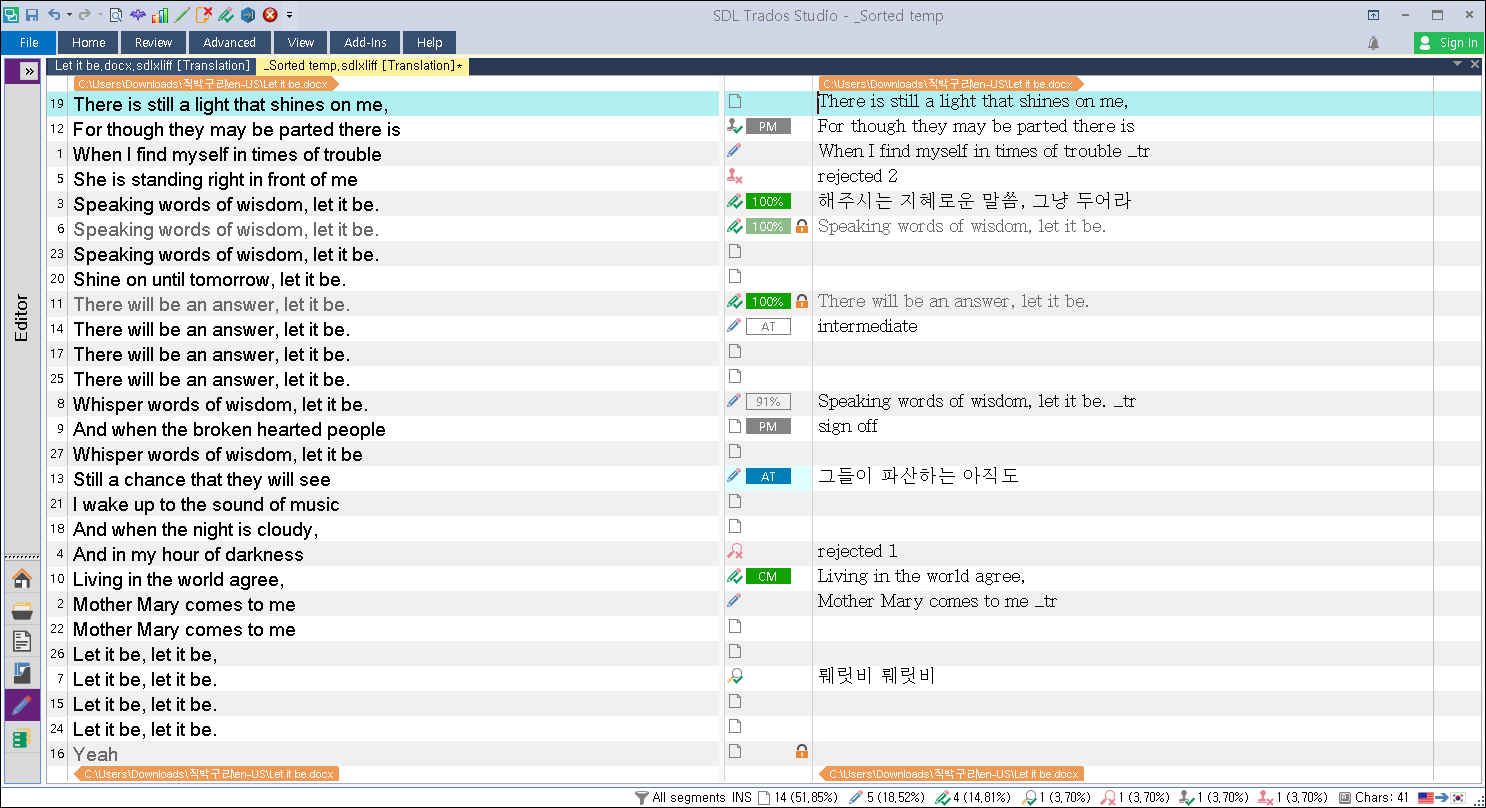Click the Redo arrow icon
The width and height of the screenshot is (1486, 808).
click(84, 15)
